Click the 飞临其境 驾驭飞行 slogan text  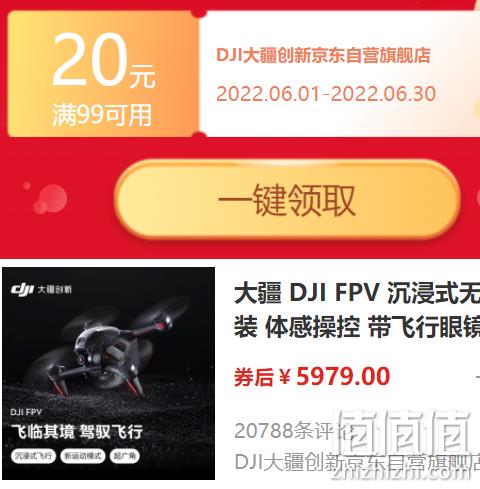pyautogui.click(x=77, y=432)
